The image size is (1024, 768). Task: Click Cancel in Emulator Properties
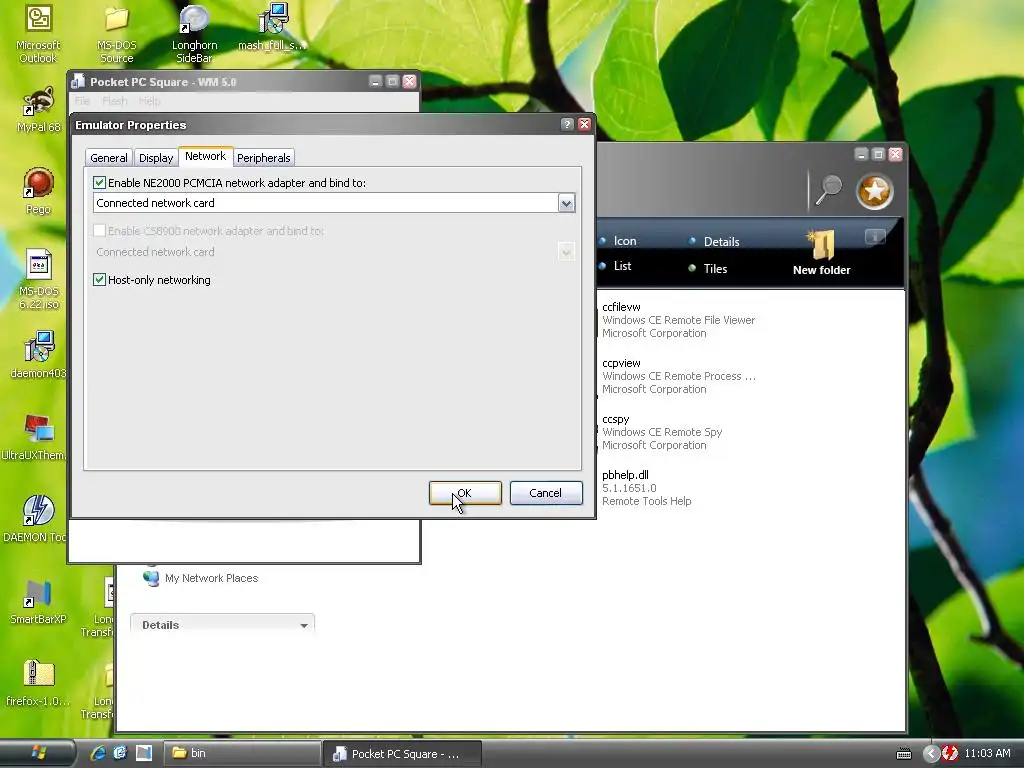coord(545,493)
